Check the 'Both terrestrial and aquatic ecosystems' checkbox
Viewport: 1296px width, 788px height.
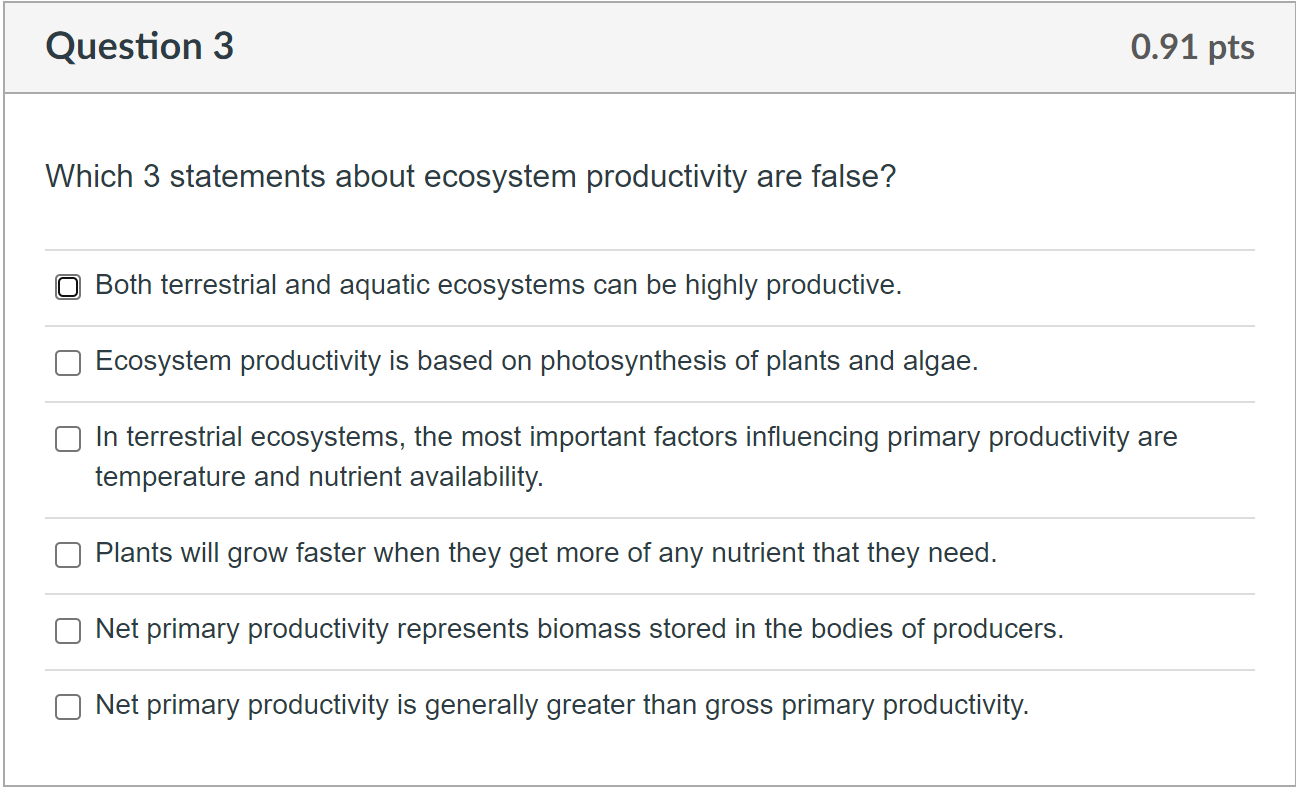[67, 288]
